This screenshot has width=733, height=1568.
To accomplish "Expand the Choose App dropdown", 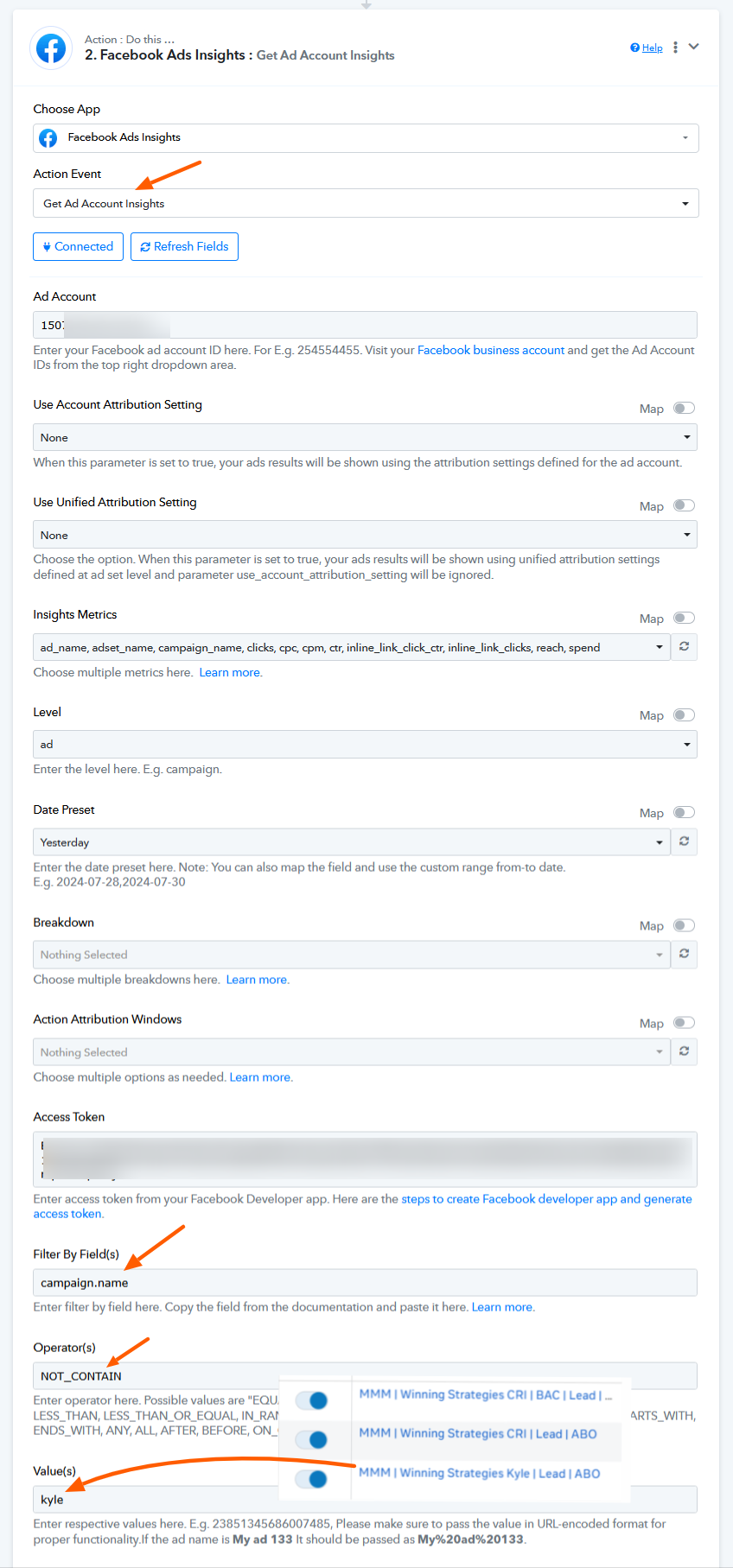I will 365,137.
